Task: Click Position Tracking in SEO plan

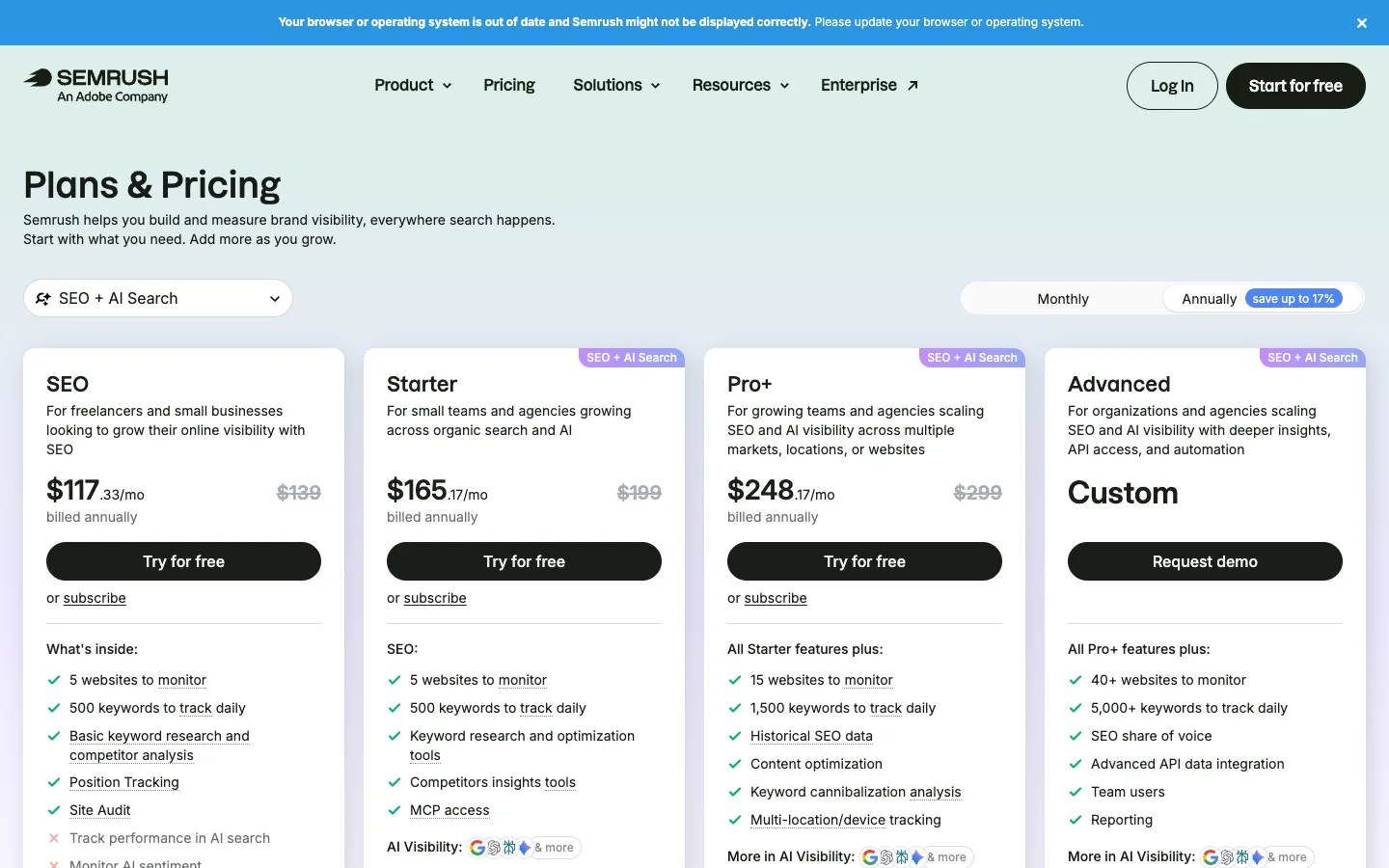Action: tap(124, 782)
